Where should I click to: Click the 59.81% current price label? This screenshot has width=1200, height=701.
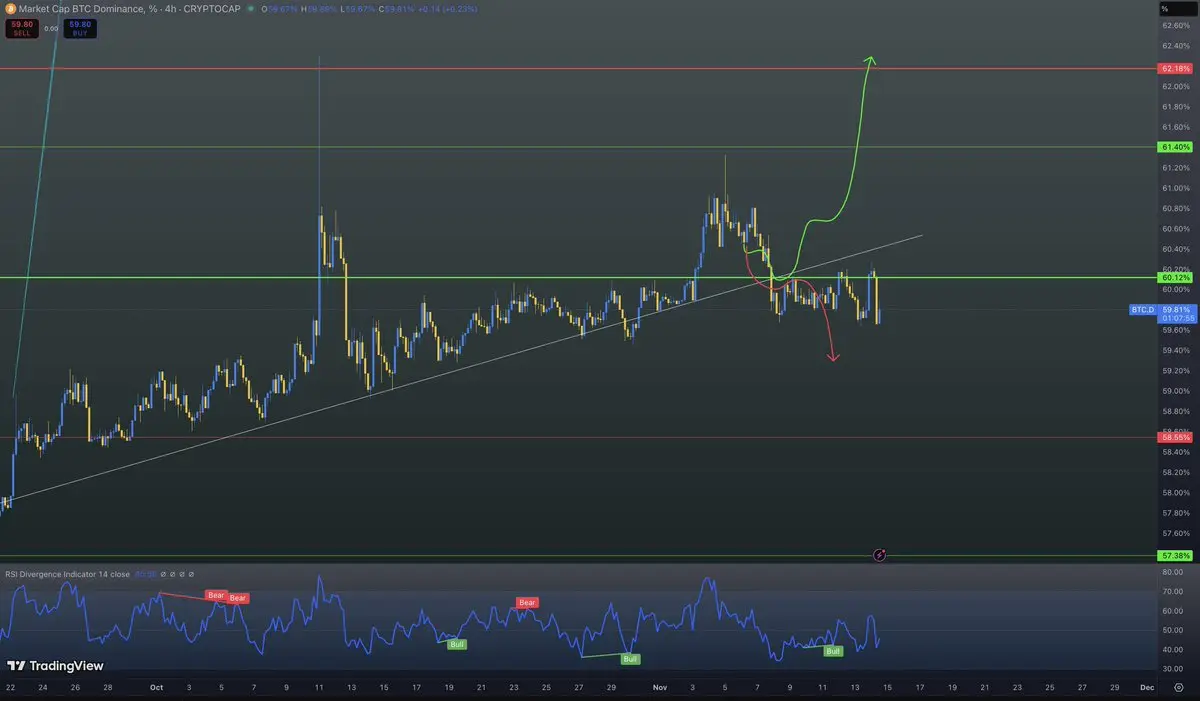1175,310
